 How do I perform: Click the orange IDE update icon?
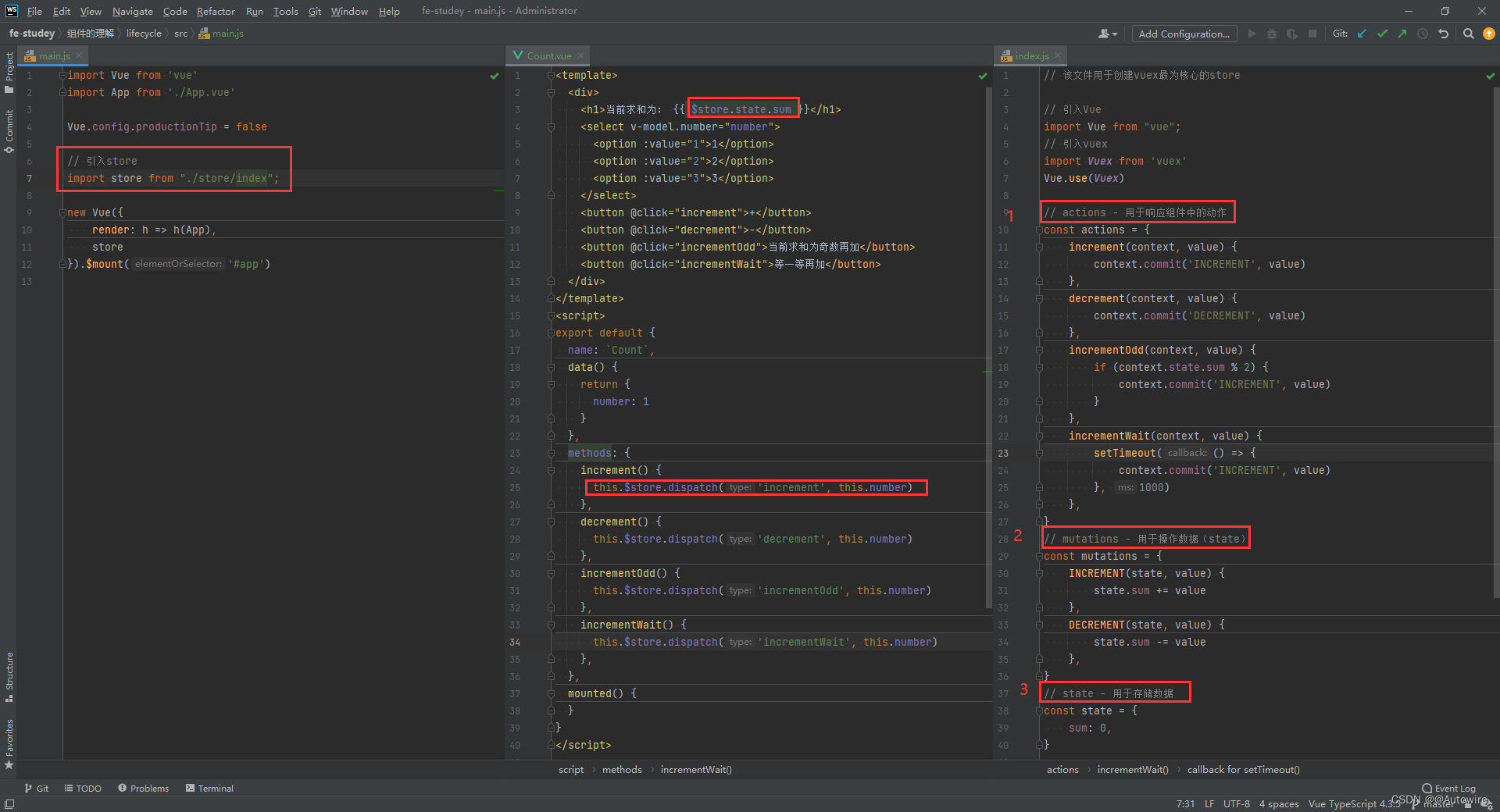click(1488, 34)
